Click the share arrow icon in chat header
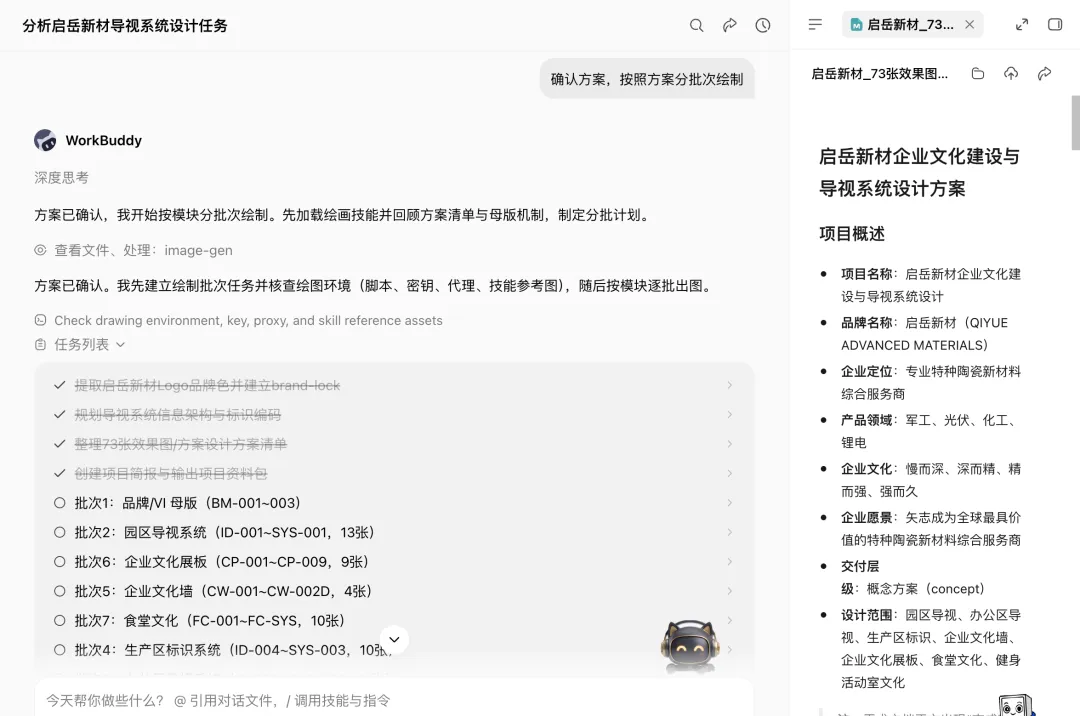 [729, 25]
